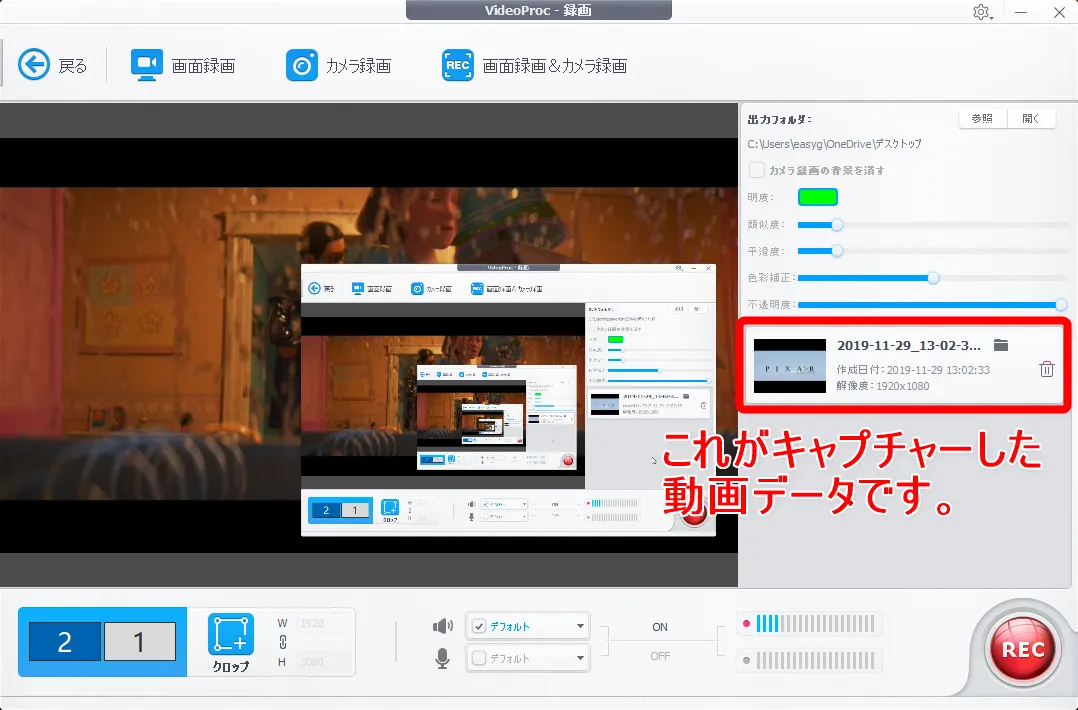Image resolution: width=1078 pixels, height=710 pixels.
Task: Click the クロップ crop tool icon
Action: 230,634
